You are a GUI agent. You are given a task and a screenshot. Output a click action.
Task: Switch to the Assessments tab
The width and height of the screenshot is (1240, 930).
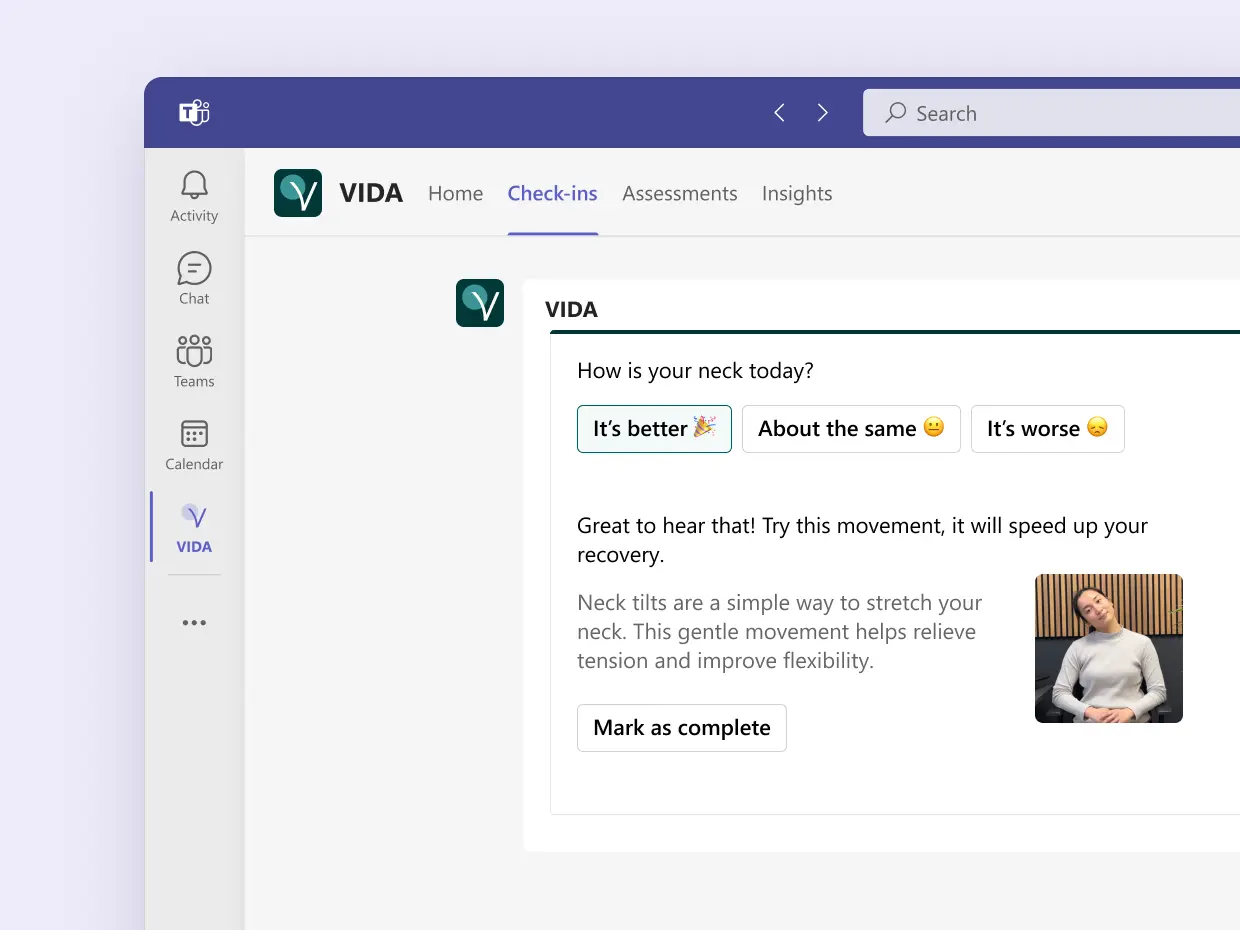point(680,194)
